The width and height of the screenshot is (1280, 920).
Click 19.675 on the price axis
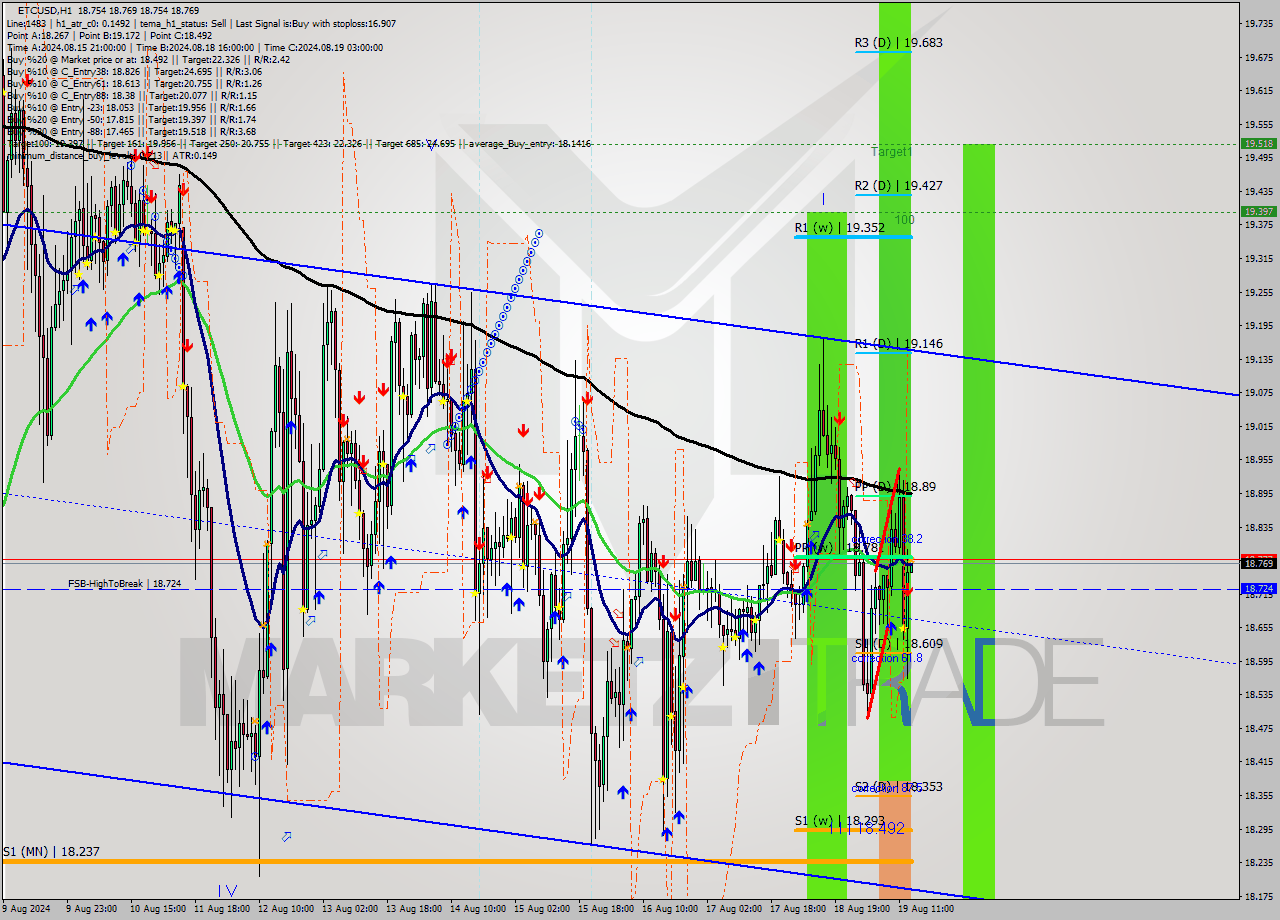(1258, 57)
